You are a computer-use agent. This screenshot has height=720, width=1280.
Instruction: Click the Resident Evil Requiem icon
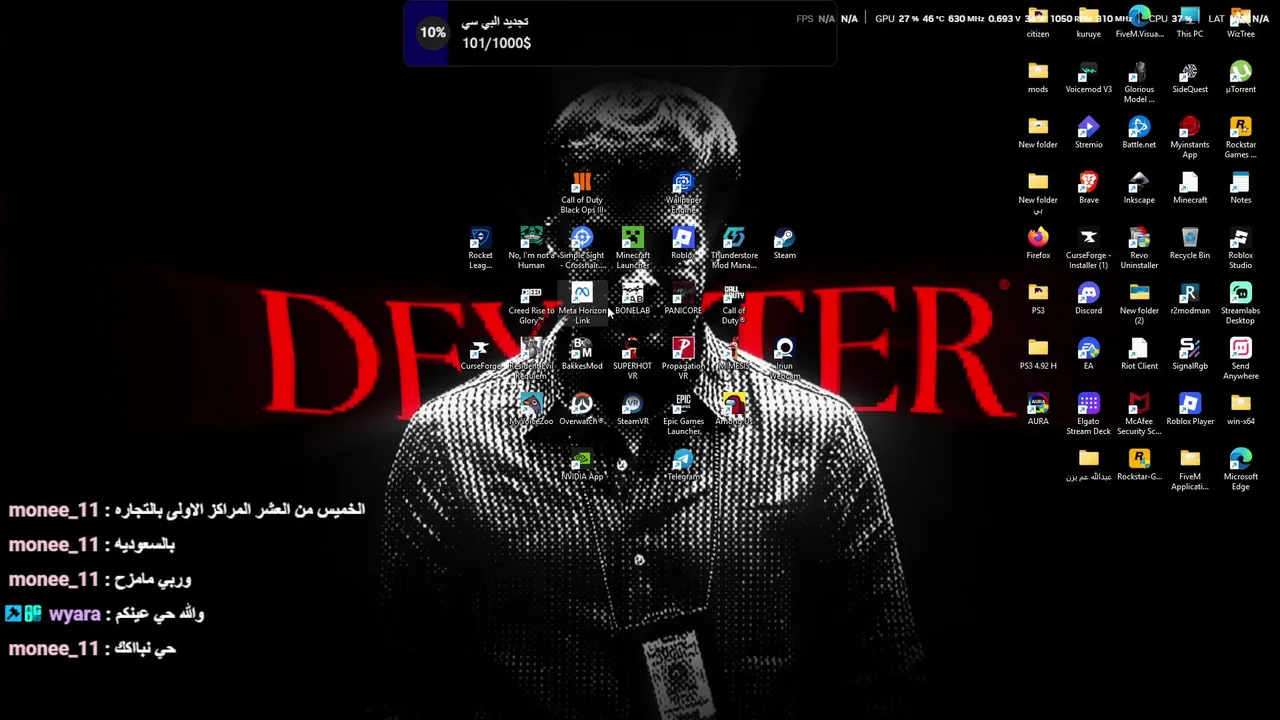[531, 359]
